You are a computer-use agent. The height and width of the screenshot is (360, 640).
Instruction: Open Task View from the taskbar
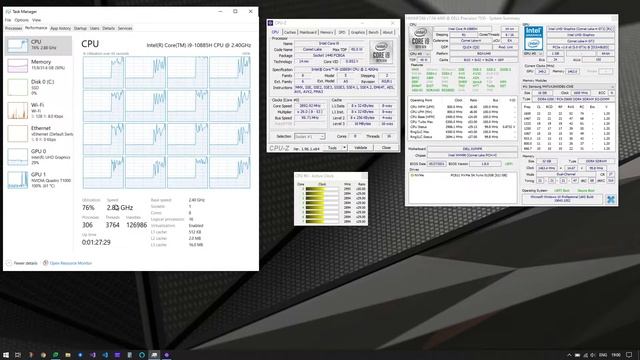(18, 355)
